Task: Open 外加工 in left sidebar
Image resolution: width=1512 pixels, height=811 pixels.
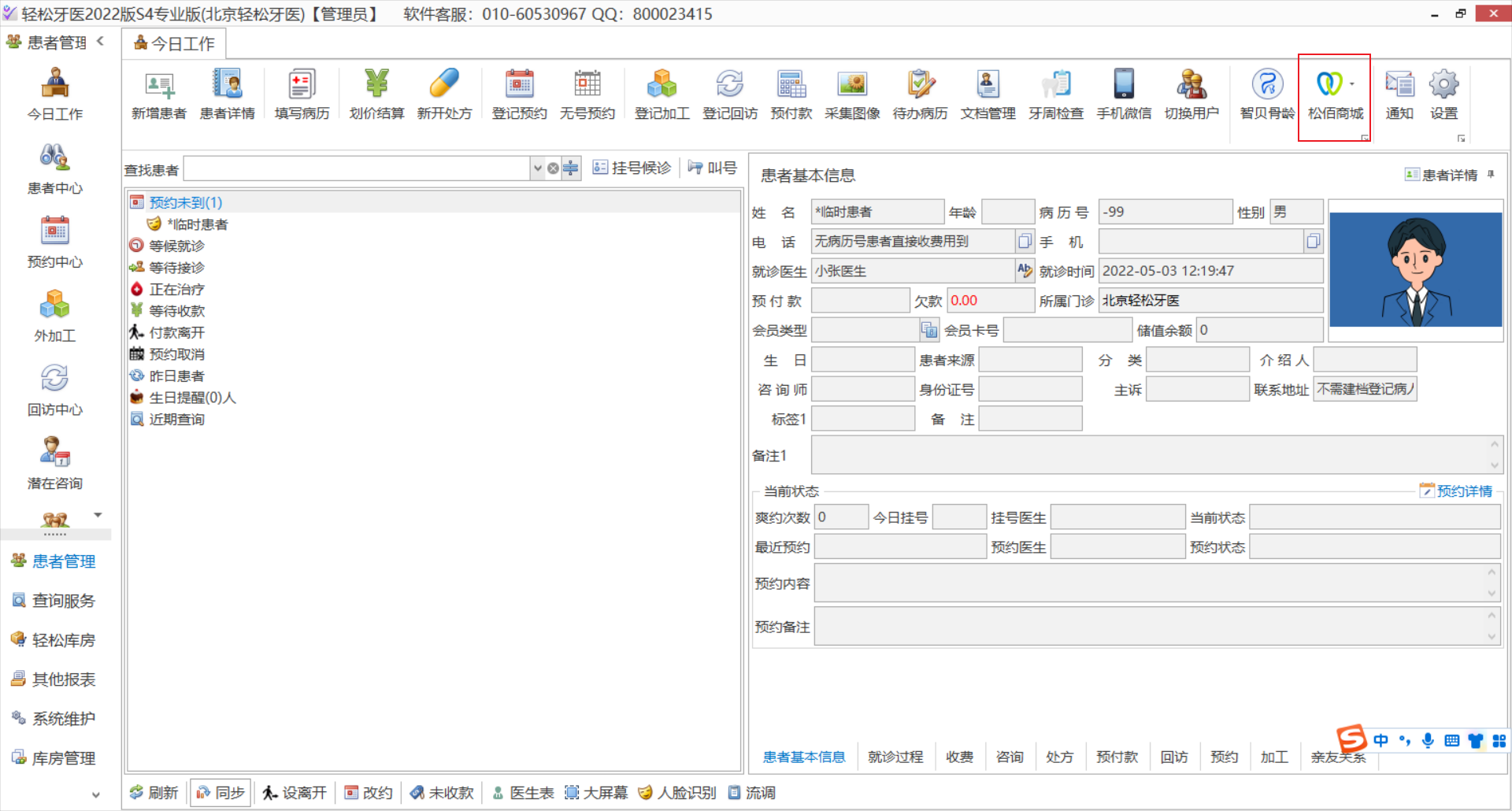Action: coord(55,316)
